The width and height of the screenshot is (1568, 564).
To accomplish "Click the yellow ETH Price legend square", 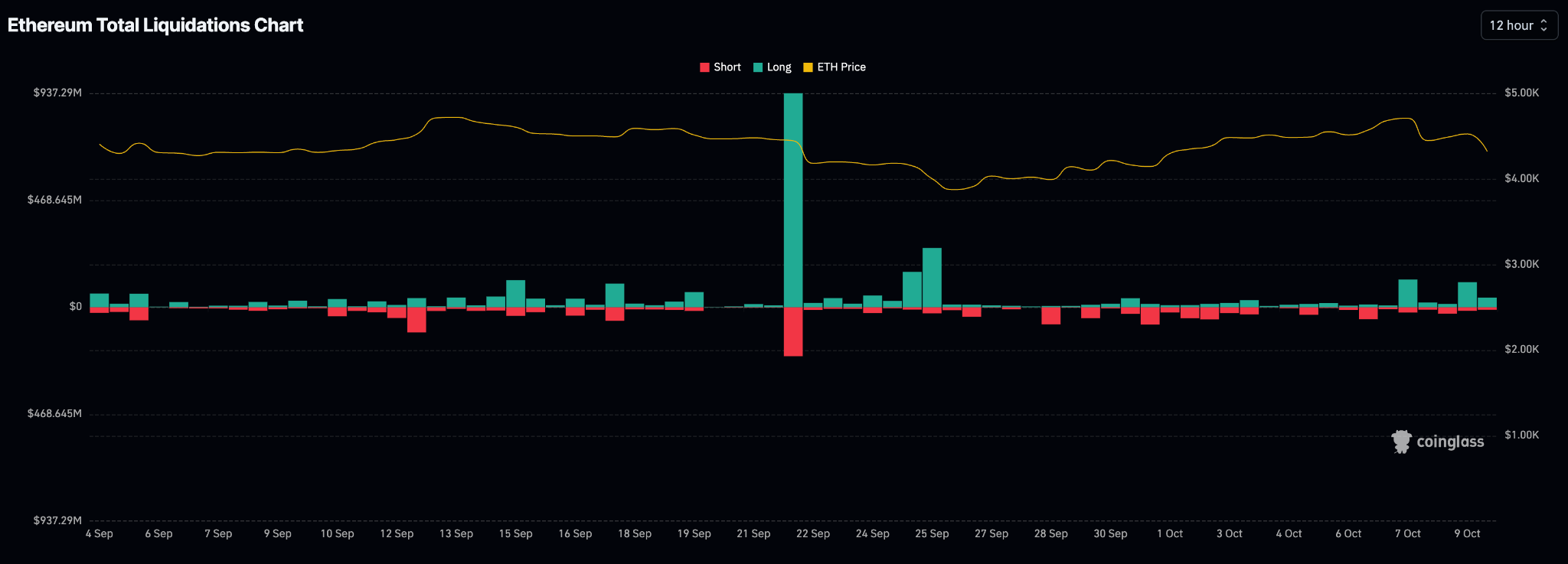I will [808, 67].
